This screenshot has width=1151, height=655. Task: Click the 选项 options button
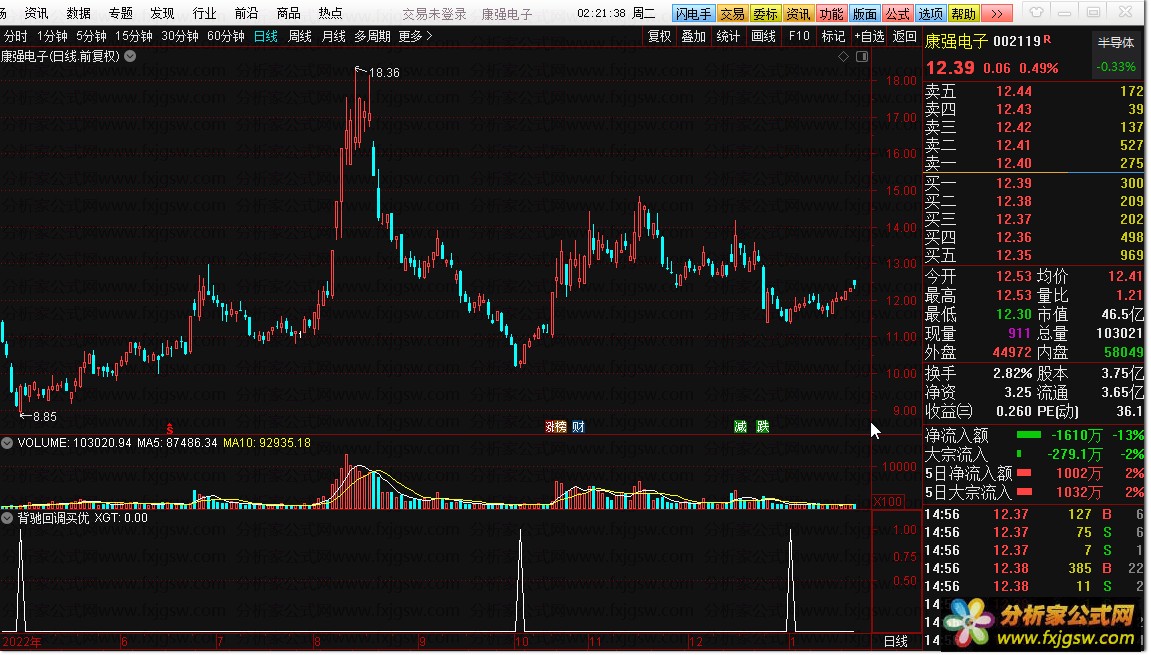930,14
